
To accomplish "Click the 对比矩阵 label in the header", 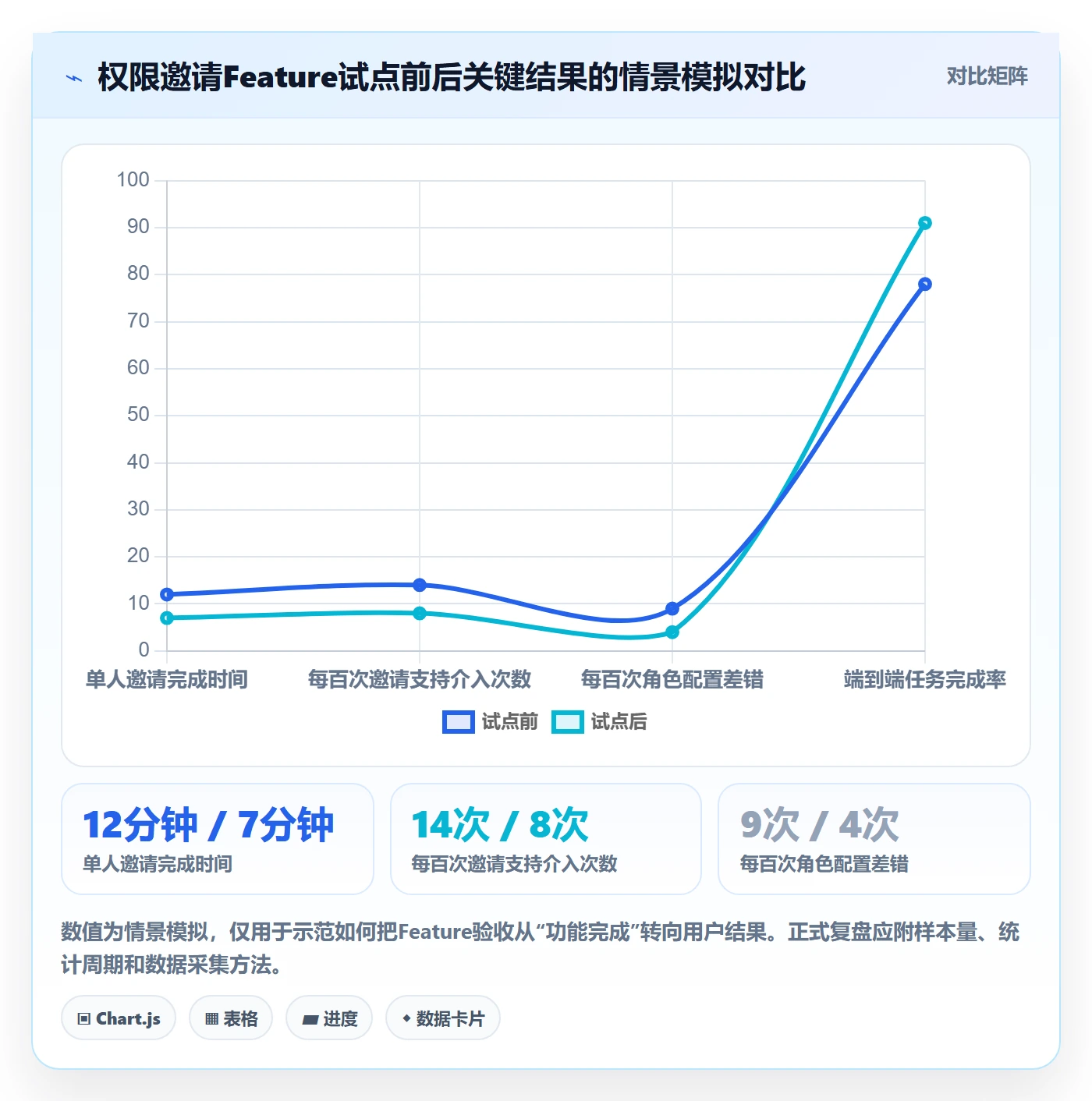I will (x=987, y=76).
